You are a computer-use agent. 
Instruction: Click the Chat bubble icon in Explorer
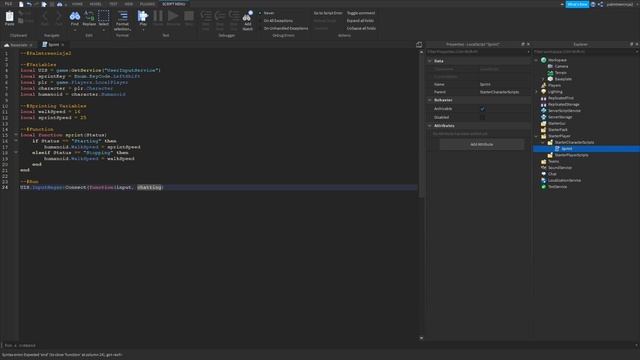(544, 174)
